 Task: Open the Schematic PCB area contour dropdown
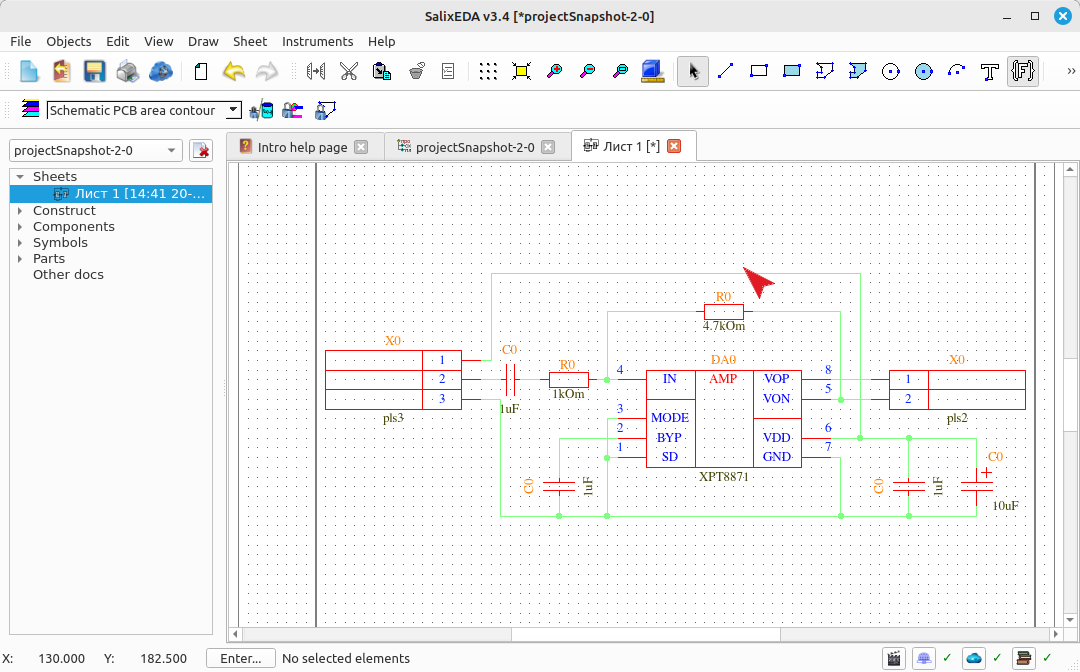point(144,110)
